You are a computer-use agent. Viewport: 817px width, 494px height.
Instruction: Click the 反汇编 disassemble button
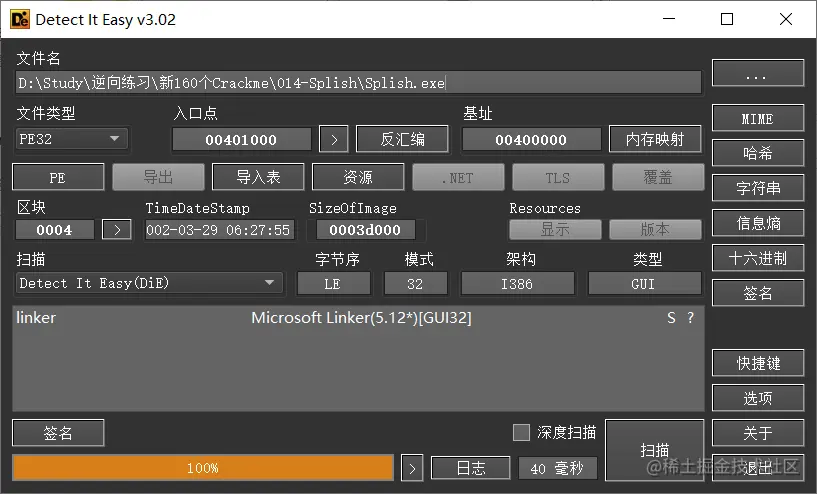(402, 139)
